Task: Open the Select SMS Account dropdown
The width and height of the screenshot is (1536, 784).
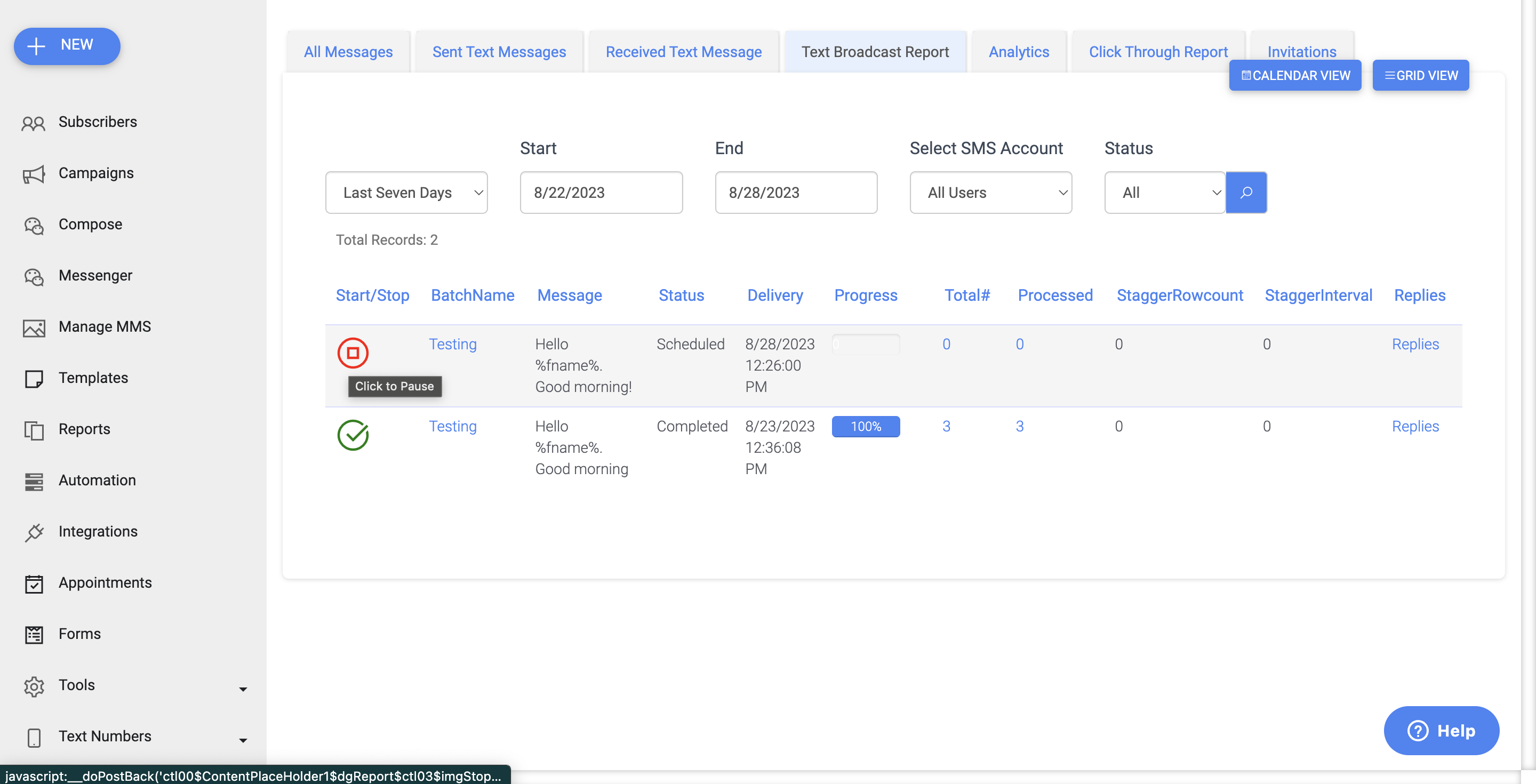Action: [x=990, y=192]
